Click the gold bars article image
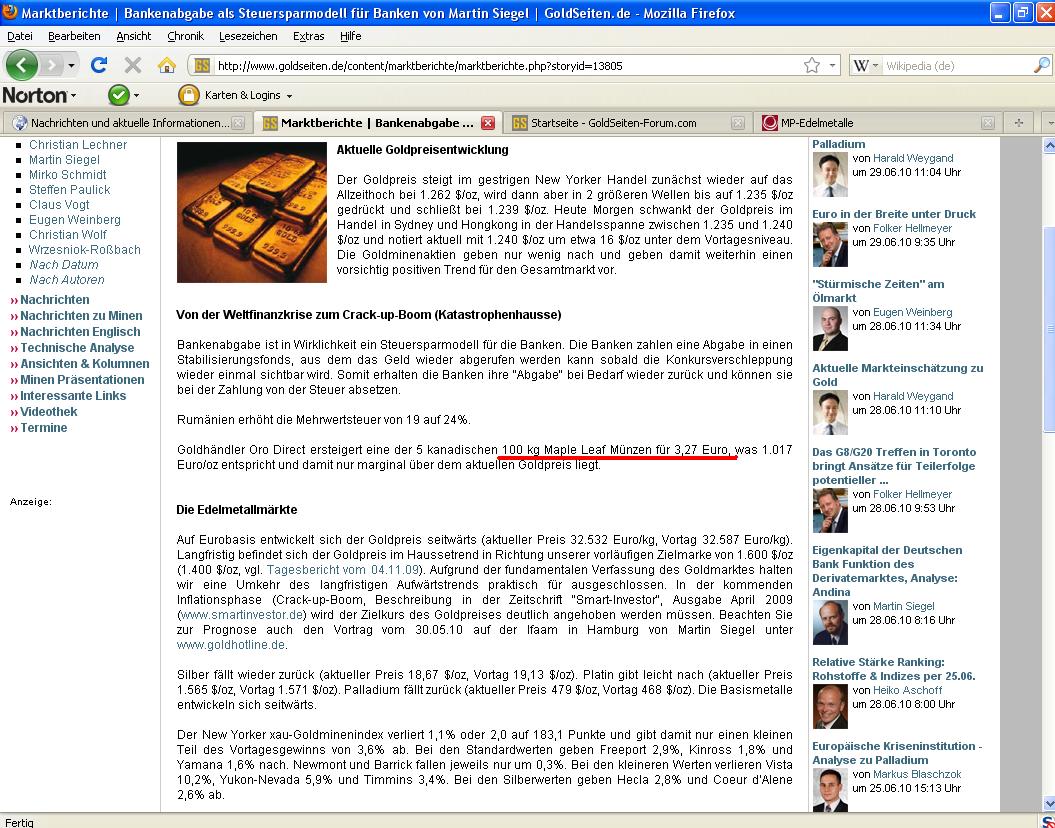This screenshot has width=1055, height=828. [x=252, y=212]
